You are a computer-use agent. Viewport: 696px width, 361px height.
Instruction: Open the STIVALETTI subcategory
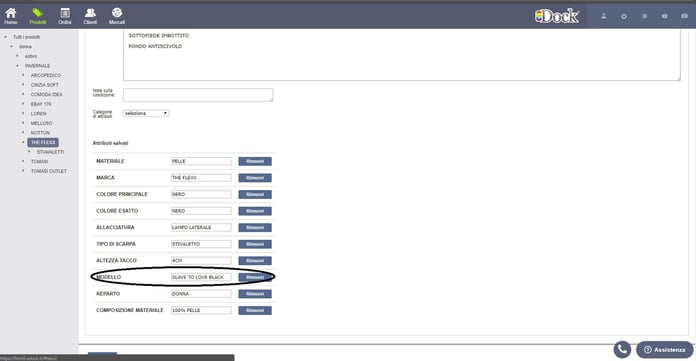50,152
